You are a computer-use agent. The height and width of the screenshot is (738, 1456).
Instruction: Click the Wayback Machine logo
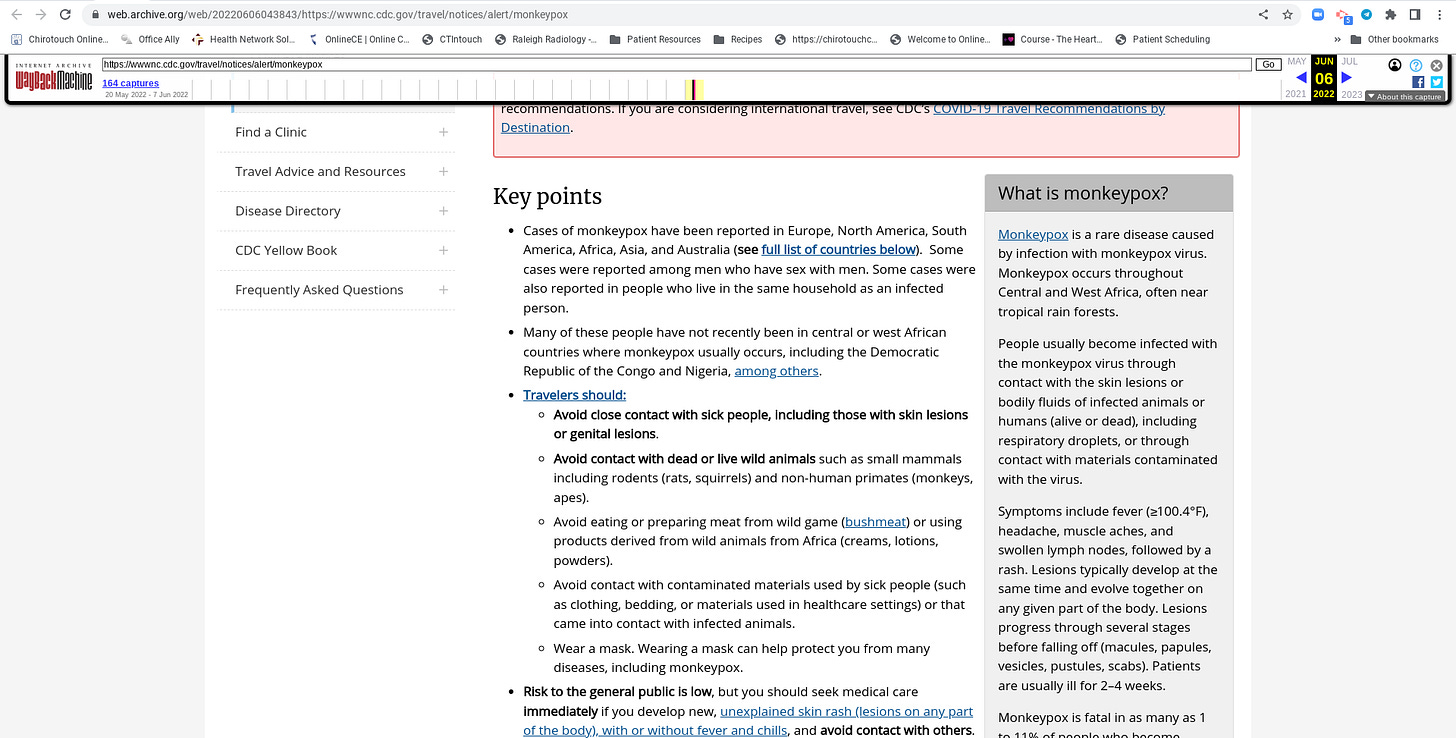pyautogui.click(x=53, y=78)
